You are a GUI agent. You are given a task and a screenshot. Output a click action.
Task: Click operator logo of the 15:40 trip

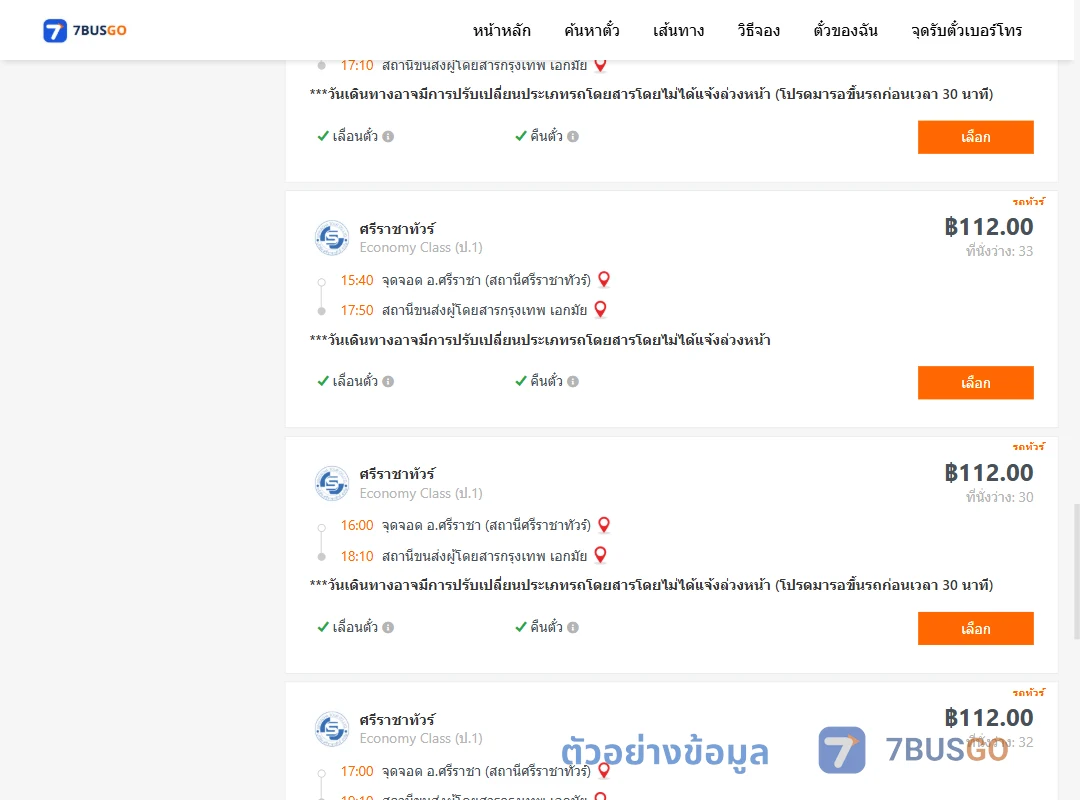coord(332,238)
